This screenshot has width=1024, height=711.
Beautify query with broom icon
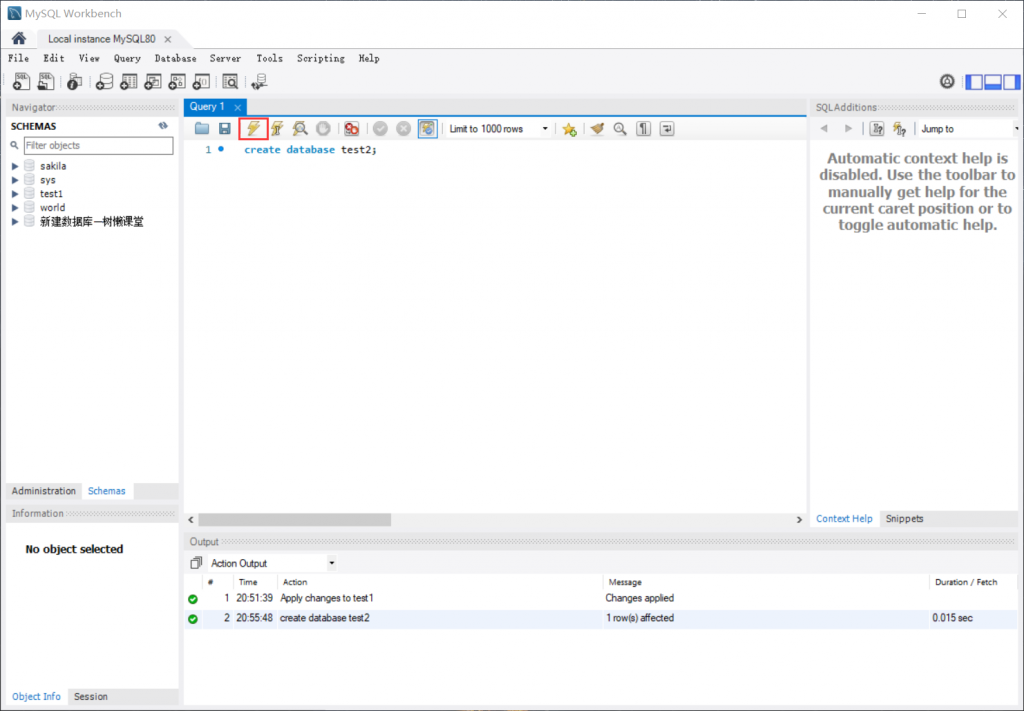pyautogui.click(x=597, y=129)
